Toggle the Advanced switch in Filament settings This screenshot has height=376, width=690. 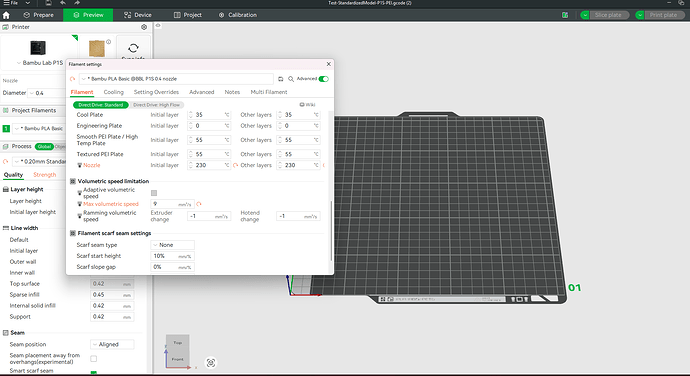323,79
